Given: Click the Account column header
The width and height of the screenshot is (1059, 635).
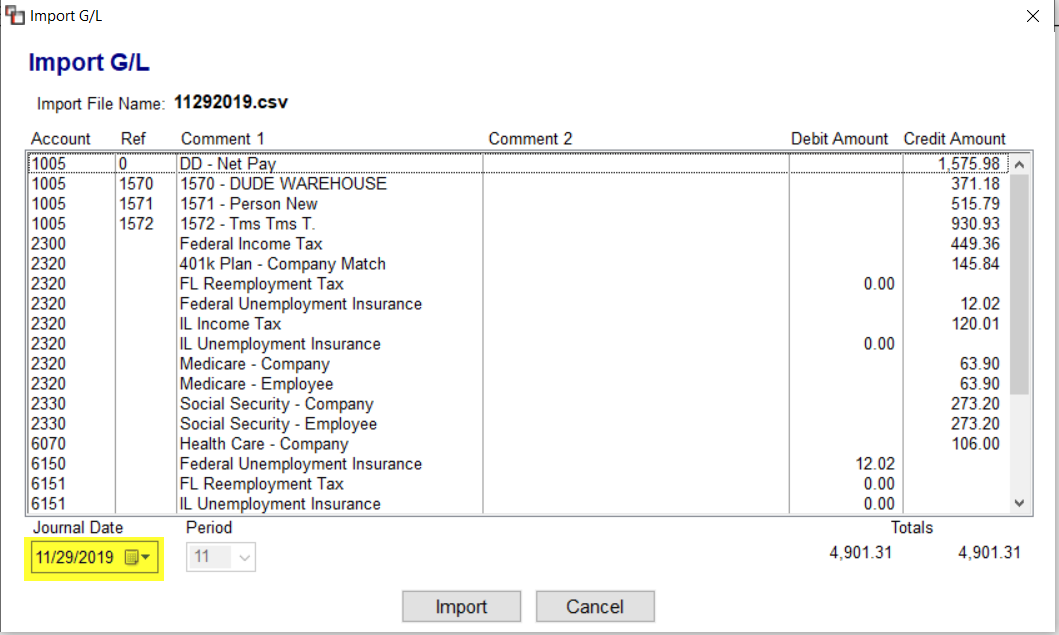Looking at the screenshot, I should 61,138.
